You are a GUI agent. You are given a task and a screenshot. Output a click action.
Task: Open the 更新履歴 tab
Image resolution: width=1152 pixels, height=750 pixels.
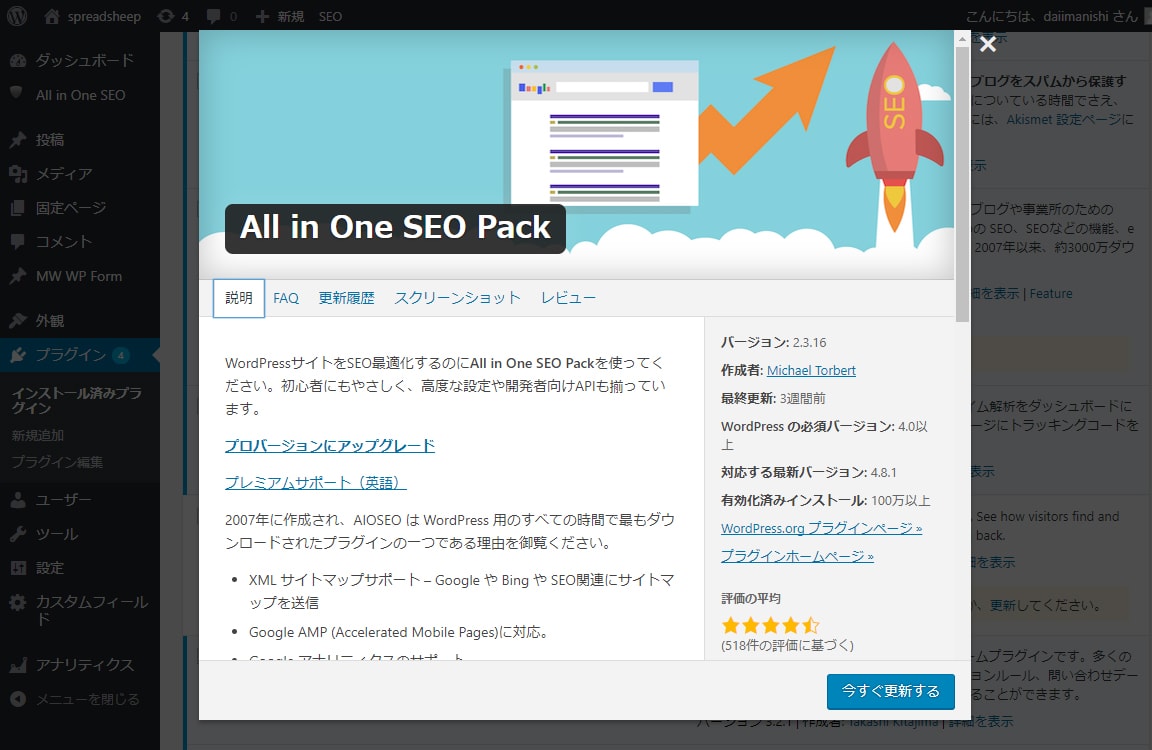[346, 298]
